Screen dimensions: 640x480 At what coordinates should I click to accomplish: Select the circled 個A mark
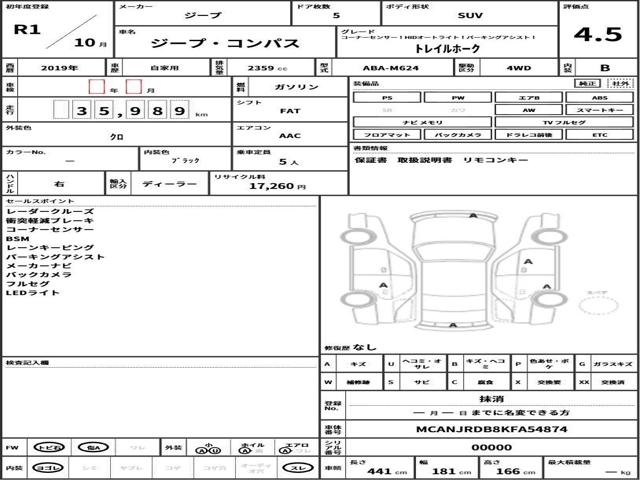point(93,447)
